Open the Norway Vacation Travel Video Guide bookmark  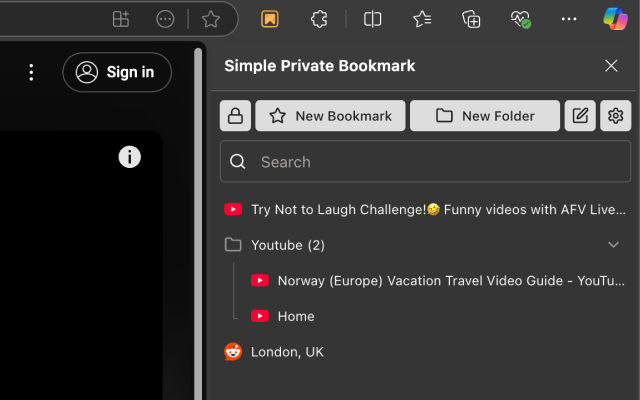pyautogui.click(x=438, y=281)
